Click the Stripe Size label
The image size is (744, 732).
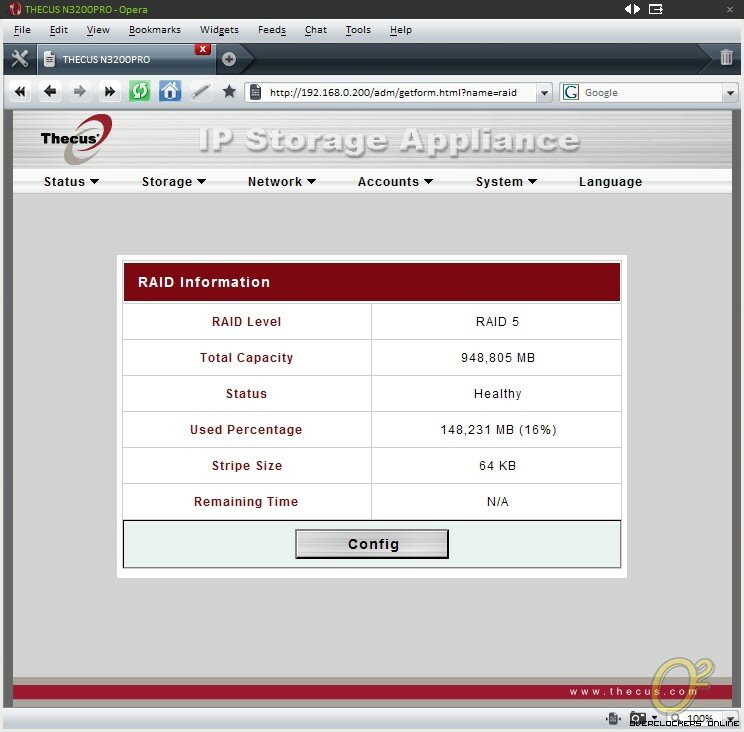(247, 466)
